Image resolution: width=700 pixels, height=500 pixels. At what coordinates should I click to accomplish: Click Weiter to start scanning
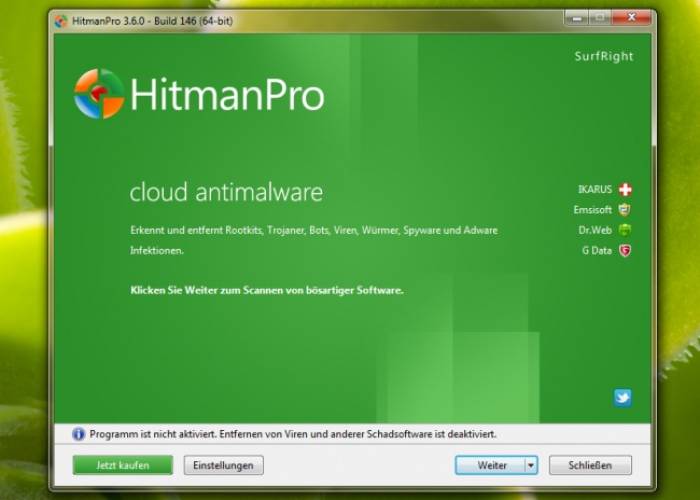490,465
